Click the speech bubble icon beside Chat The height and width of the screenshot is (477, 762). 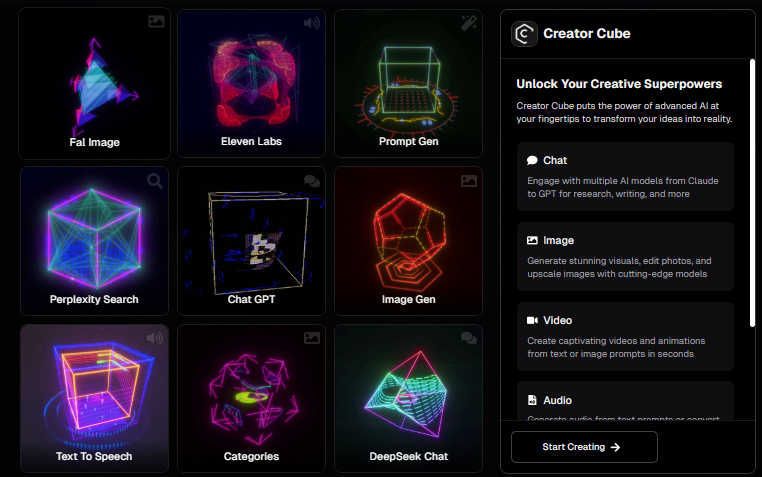click(532, 160)
